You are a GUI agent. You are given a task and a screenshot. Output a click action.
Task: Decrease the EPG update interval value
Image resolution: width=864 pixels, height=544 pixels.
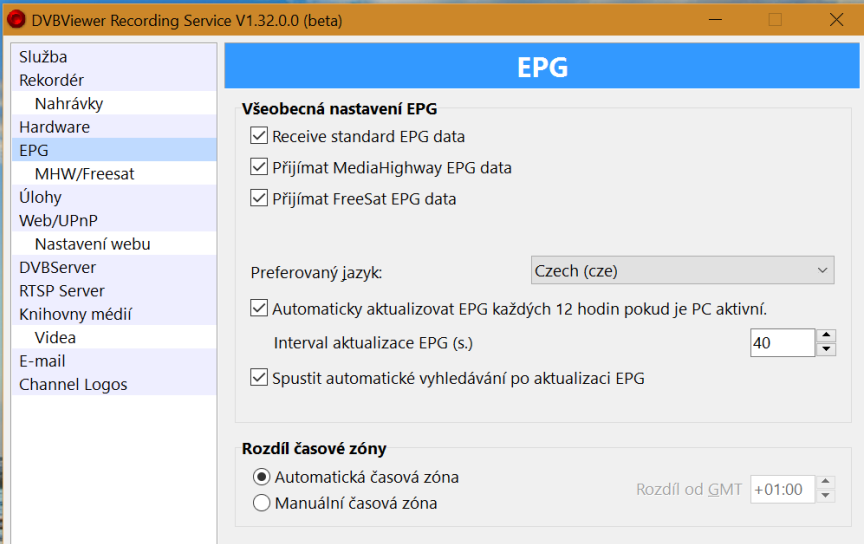coord(826,350)
